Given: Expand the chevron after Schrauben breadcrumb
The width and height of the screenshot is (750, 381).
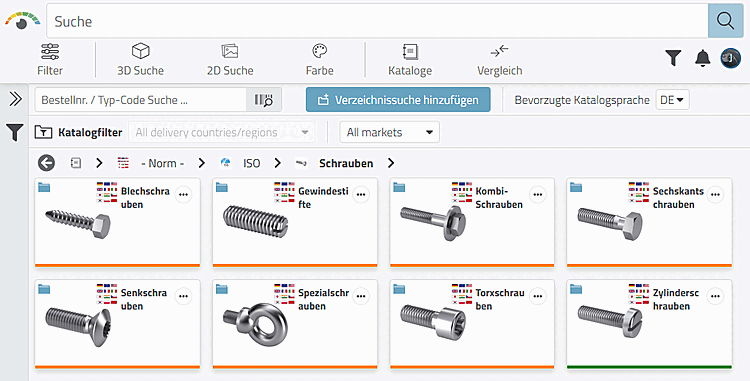Looking at the screenshot, I should 391,163.
